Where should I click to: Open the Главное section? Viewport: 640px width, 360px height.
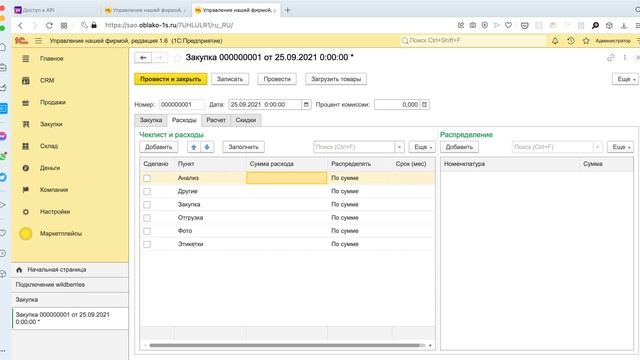coord(51,59)
